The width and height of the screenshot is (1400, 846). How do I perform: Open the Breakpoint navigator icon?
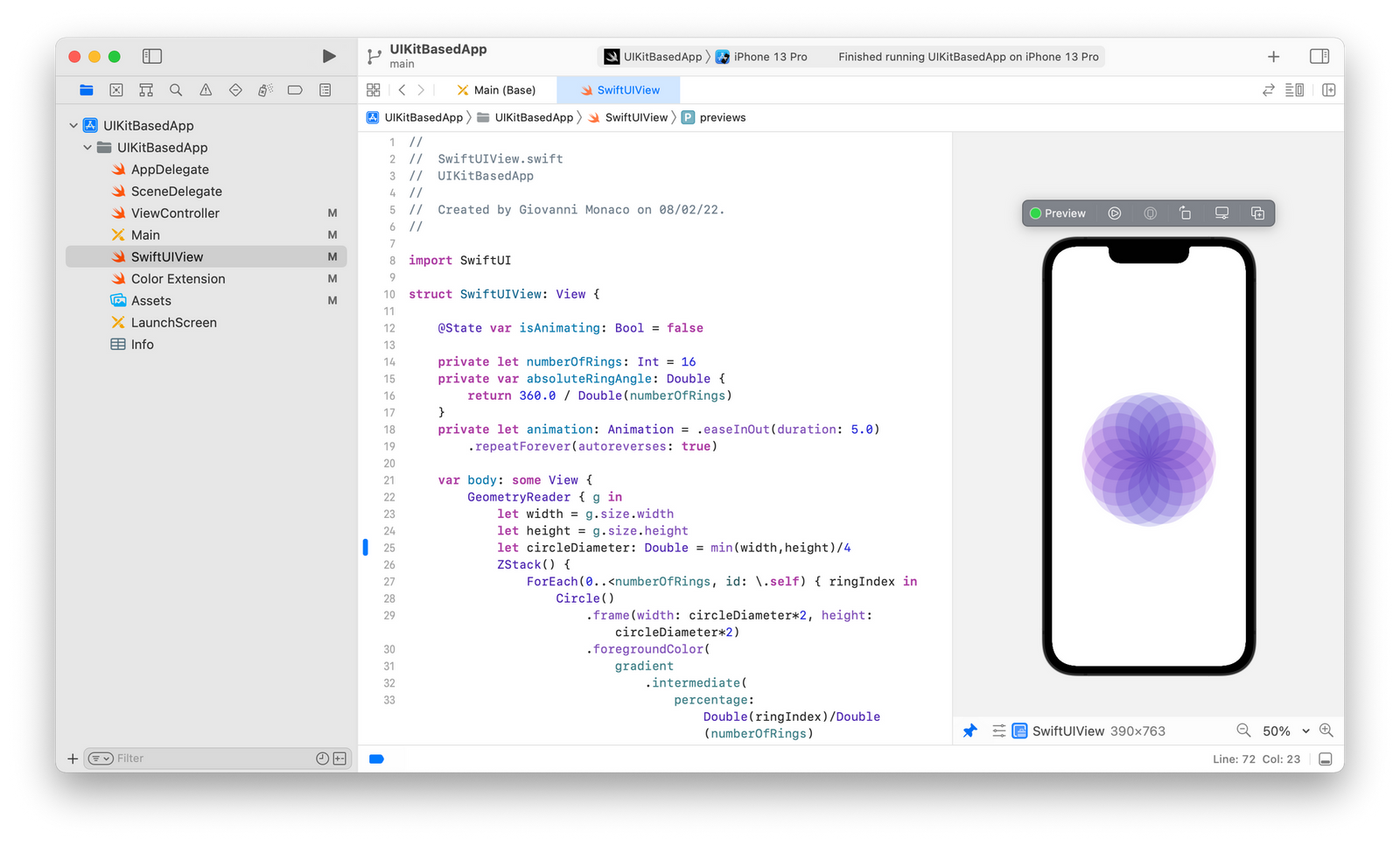(x=295, y=89)
